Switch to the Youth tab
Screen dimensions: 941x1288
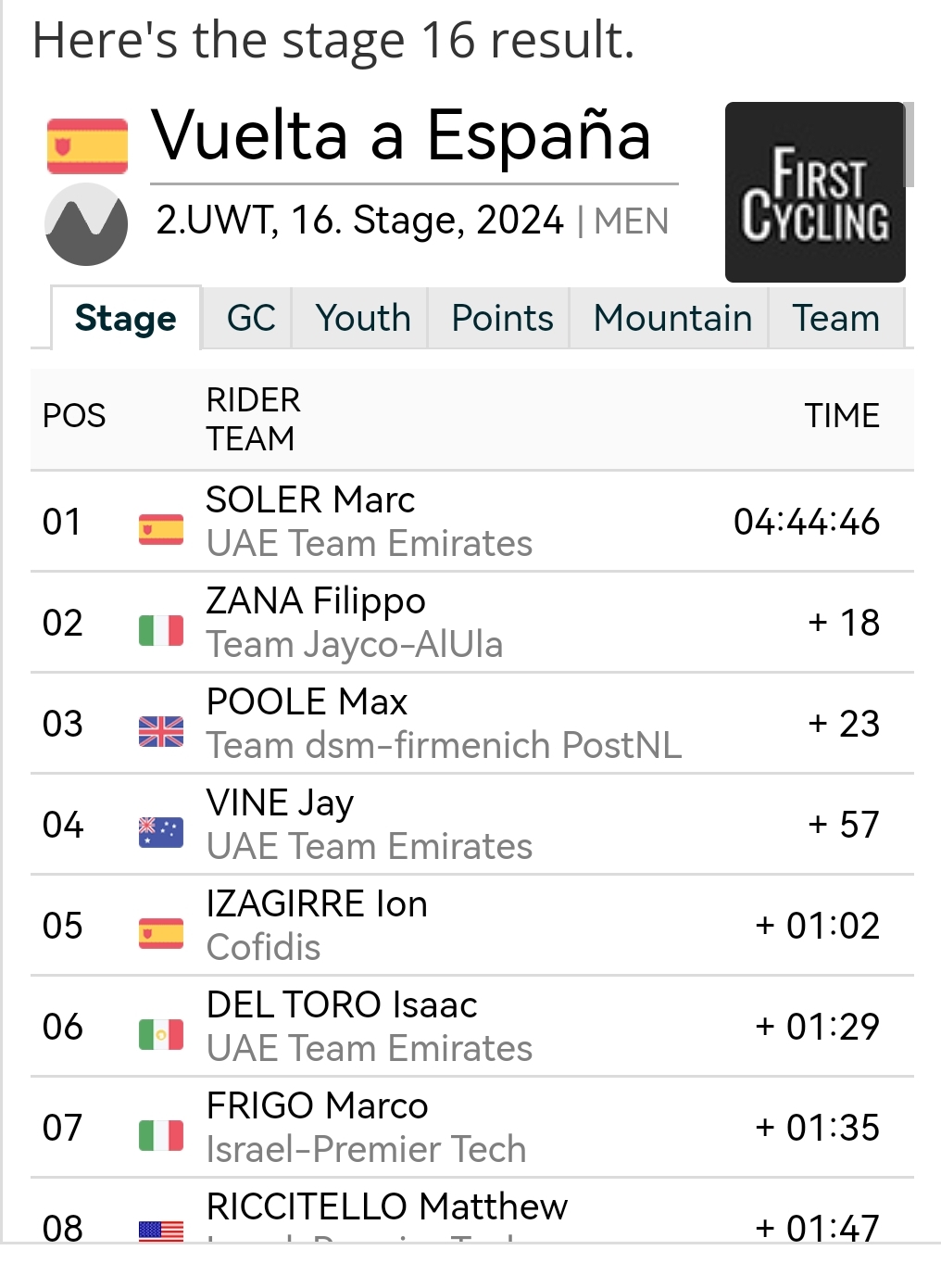(362, 318)
